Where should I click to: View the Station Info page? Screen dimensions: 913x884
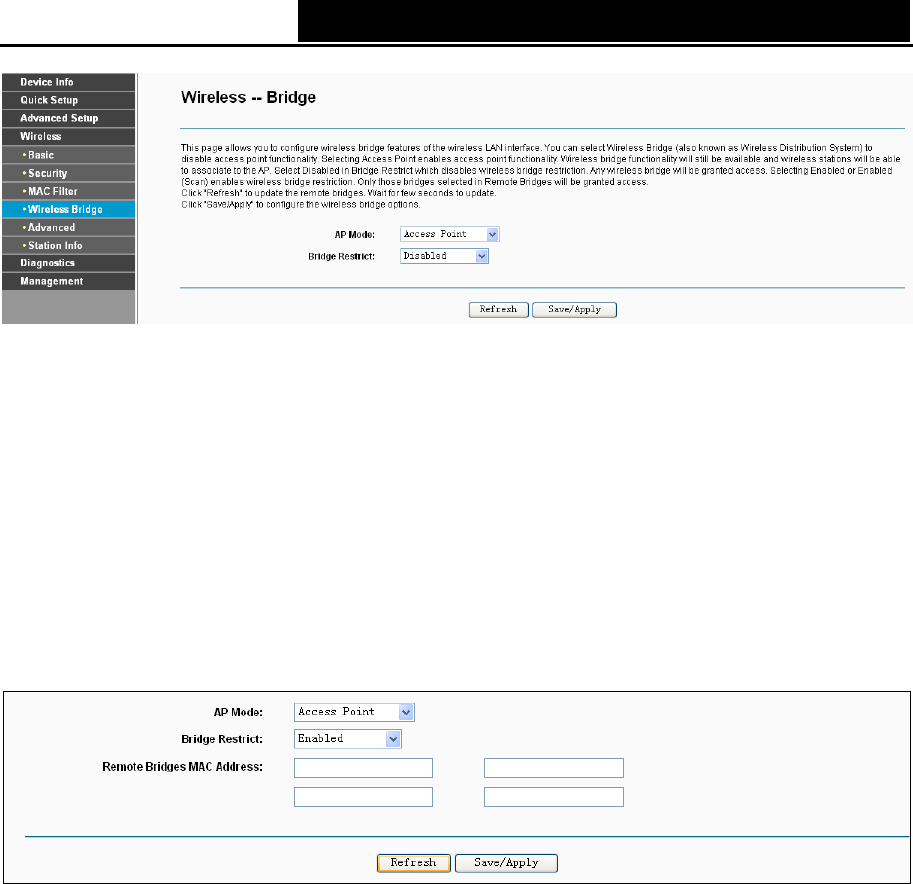(x=68, y=245)
